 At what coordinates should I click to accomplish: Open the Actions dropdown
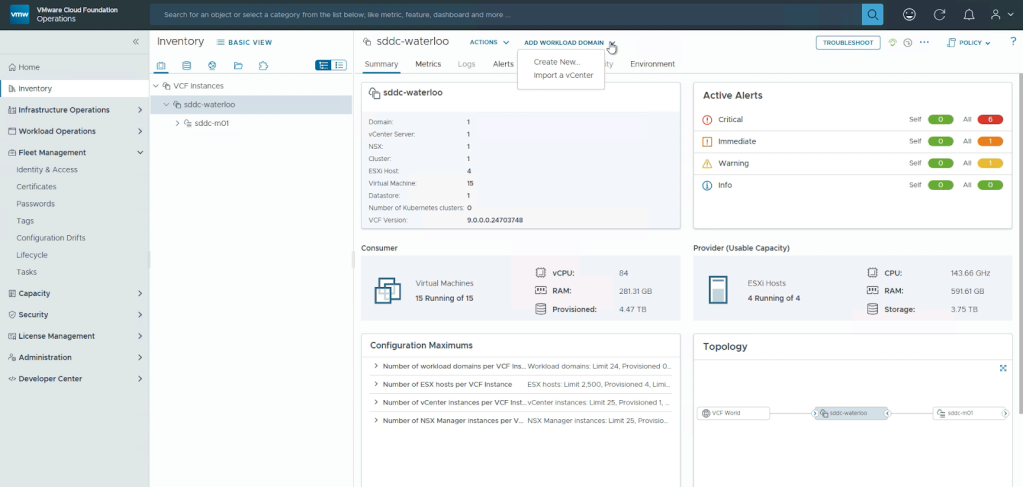pos(489,43)
